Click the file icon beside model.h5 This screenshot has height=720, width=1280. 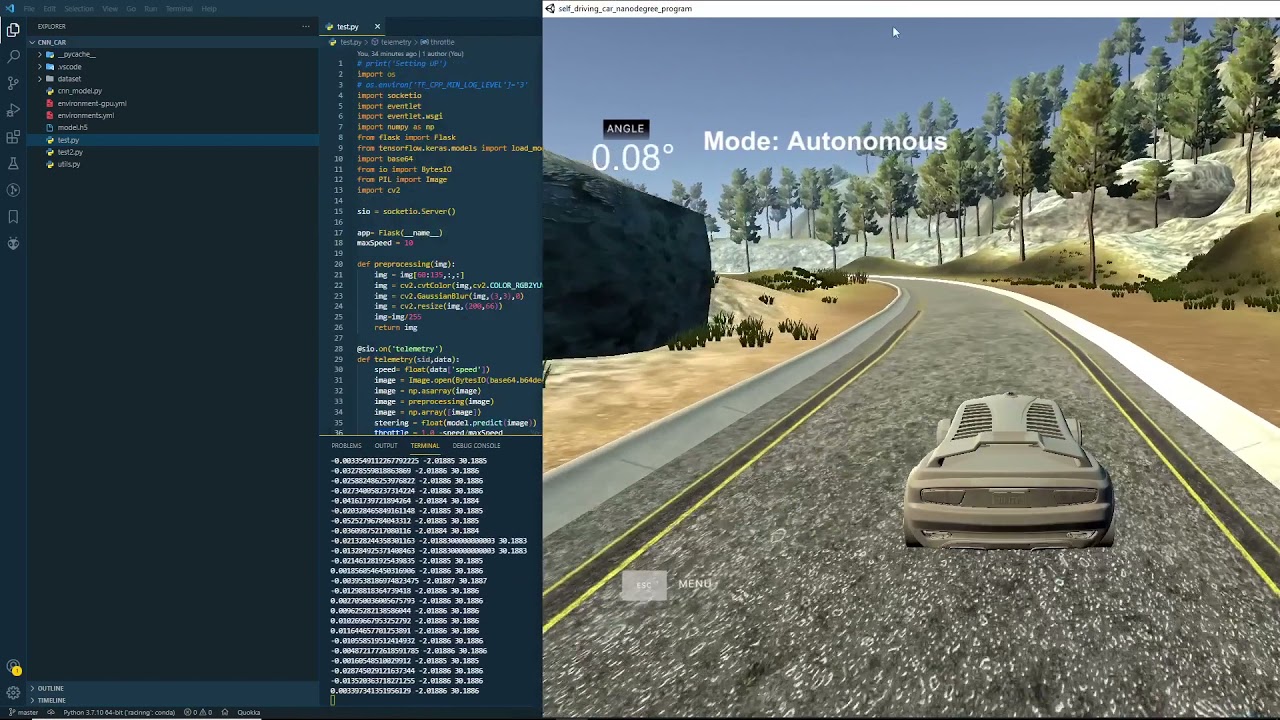50,127
